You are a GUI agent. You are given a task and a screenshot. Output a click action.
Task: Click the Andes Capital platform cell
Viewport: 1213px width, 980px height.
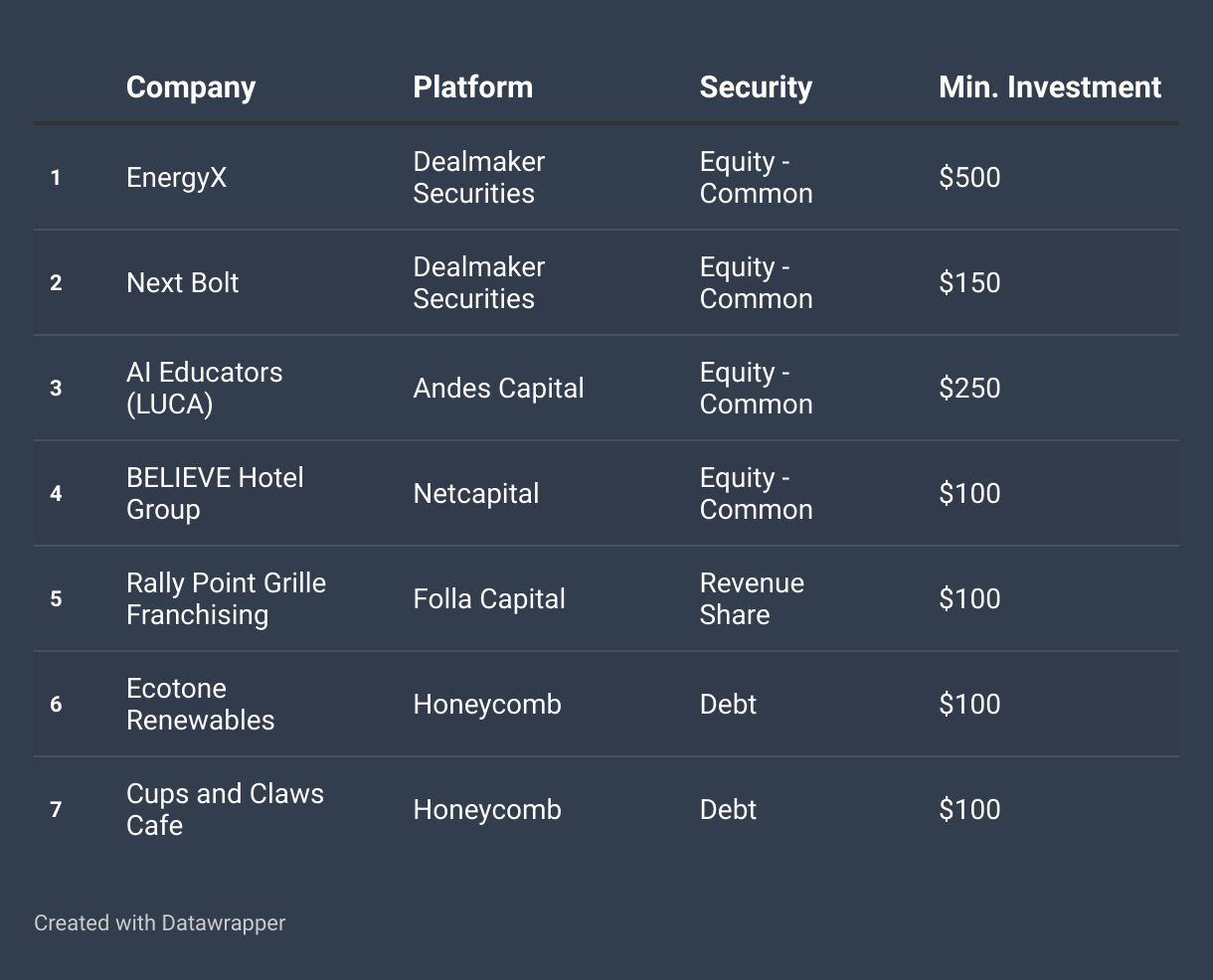498,389
